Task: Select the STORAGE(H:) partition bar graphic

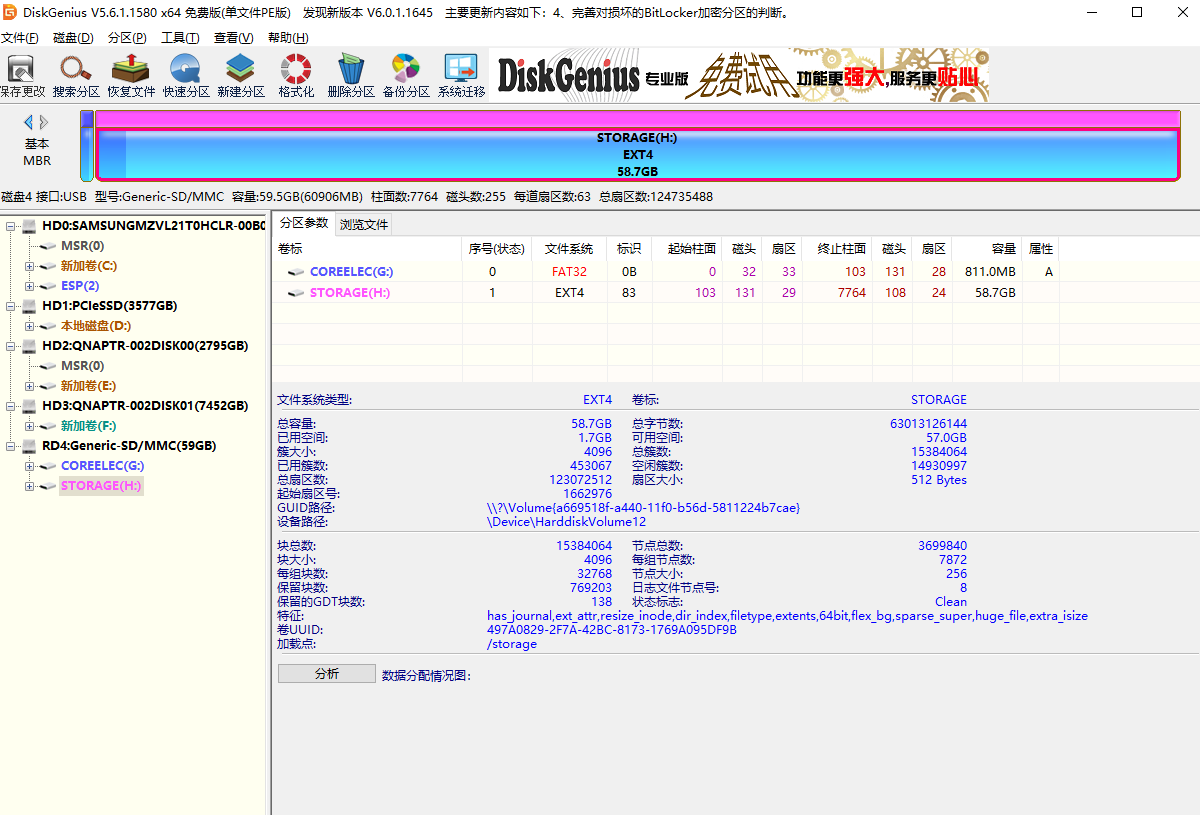Action: (637, 155)
